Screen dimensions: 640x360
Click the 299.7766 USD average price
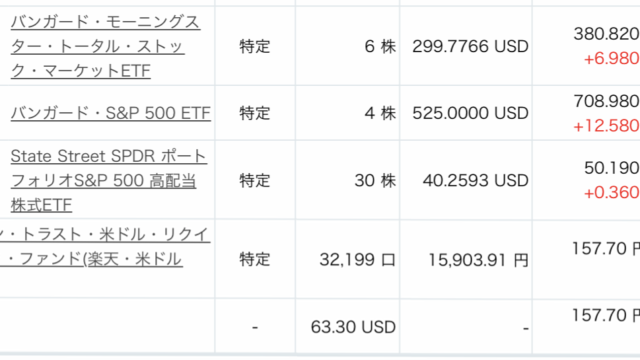470,47
